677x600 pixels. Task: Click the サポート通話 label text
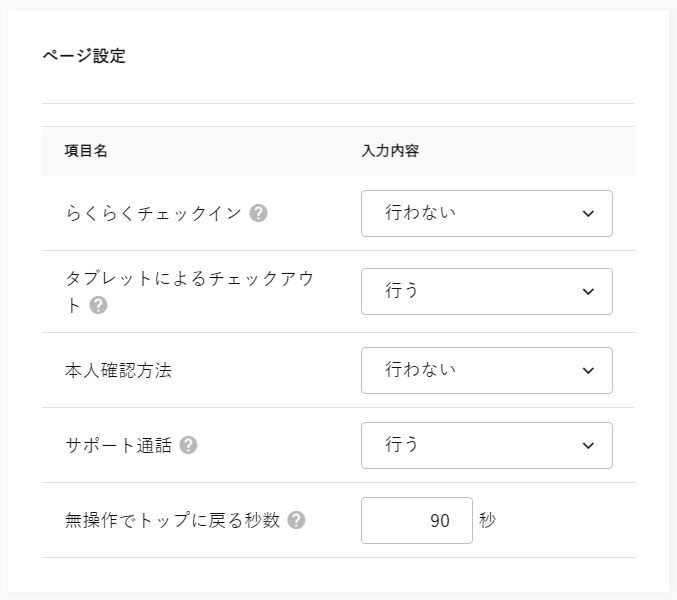click(118, 445)
